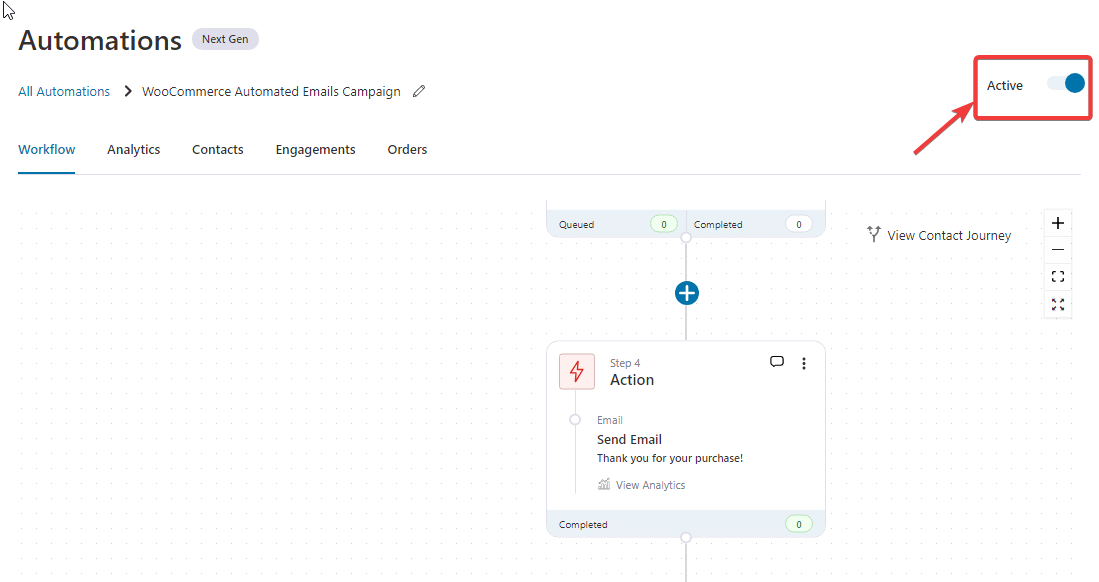This screenshot has height=582, width=1099.
Task: Click the zoom in plus control
Action: click(1058, 223)
